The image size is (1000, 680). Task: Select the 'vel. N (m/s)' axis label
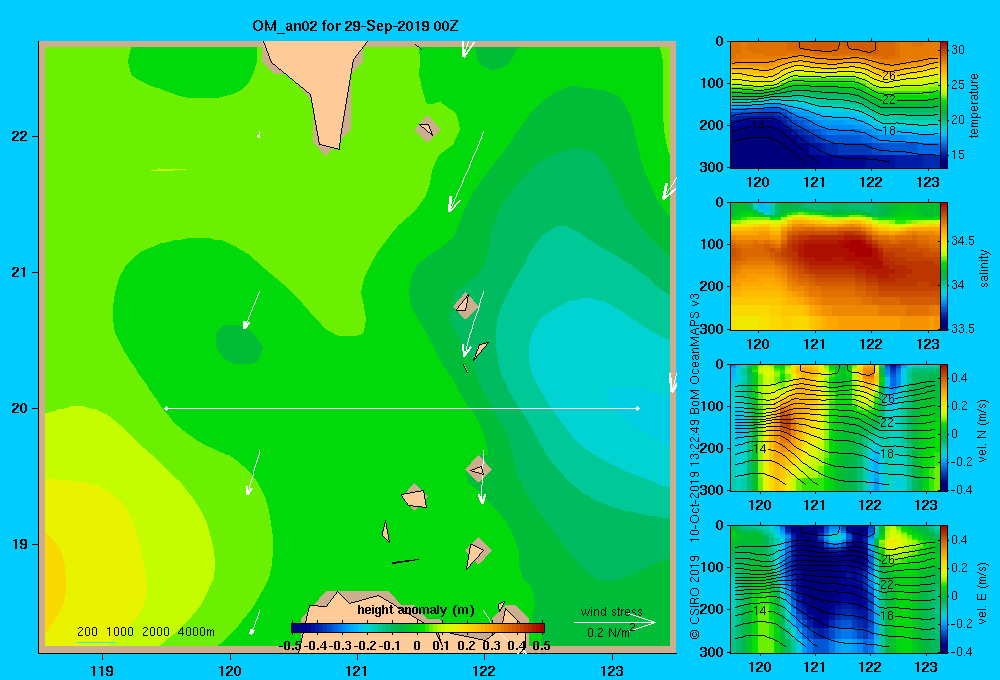pos(983,431)
